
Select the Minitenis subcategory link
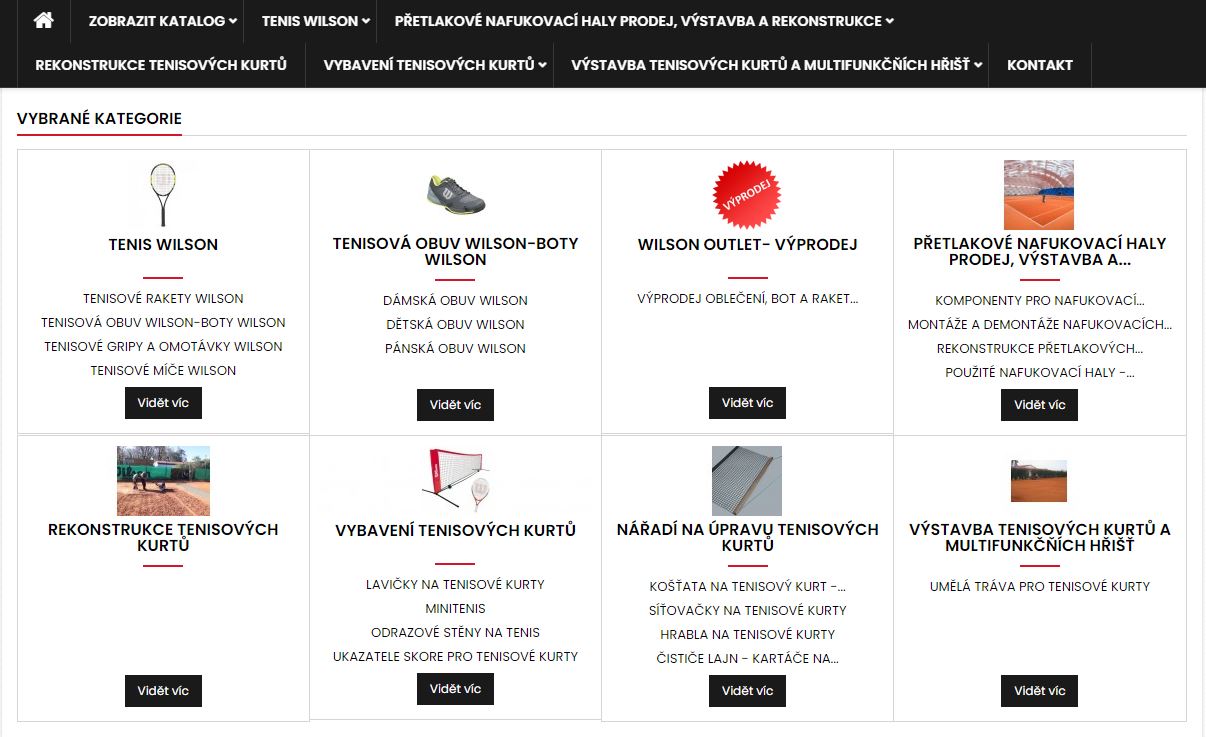tap(455, 608)
